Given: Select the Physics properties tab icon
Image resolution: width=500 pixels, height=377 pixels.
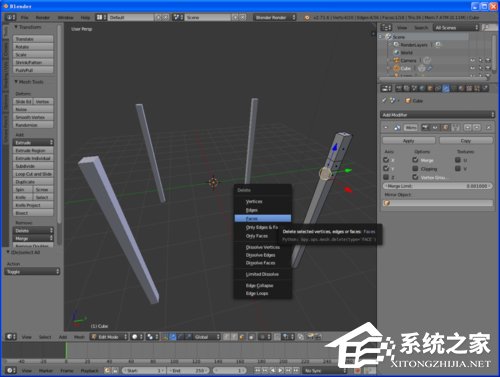Looking at the screenshot, I should tap(485, 88).
